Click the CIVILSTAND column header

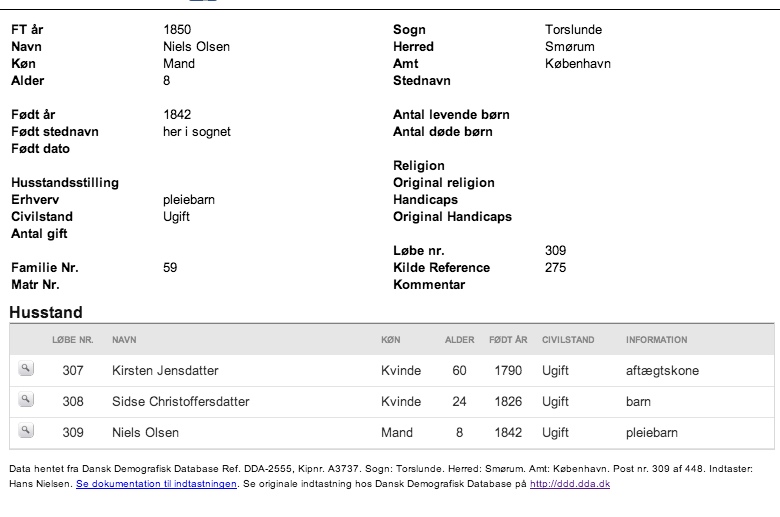568,340
